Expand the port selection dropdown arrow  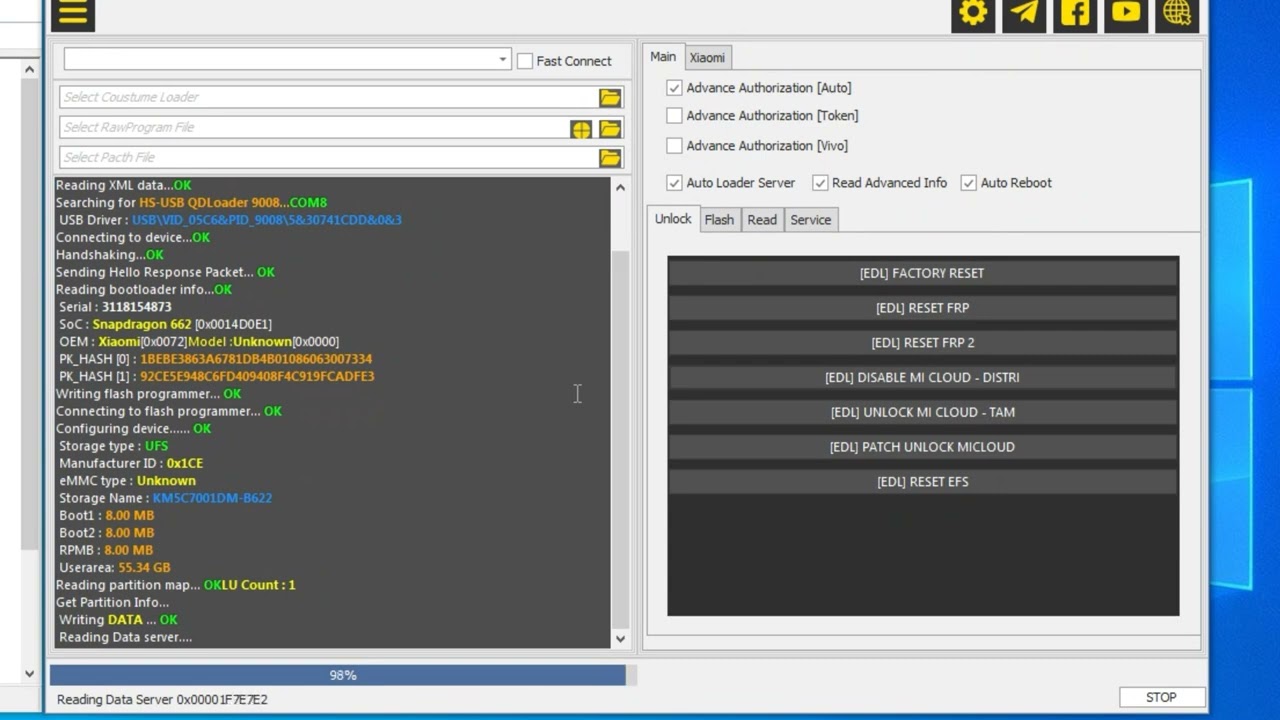pyautogui.click(x=502, y=60)
